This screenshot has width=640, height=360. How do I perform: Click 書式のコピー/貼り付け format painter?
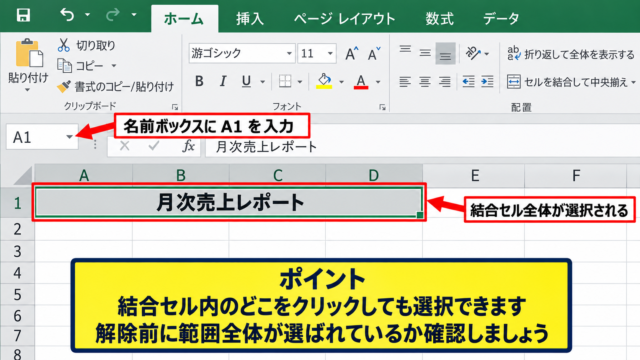coord(115,87)
